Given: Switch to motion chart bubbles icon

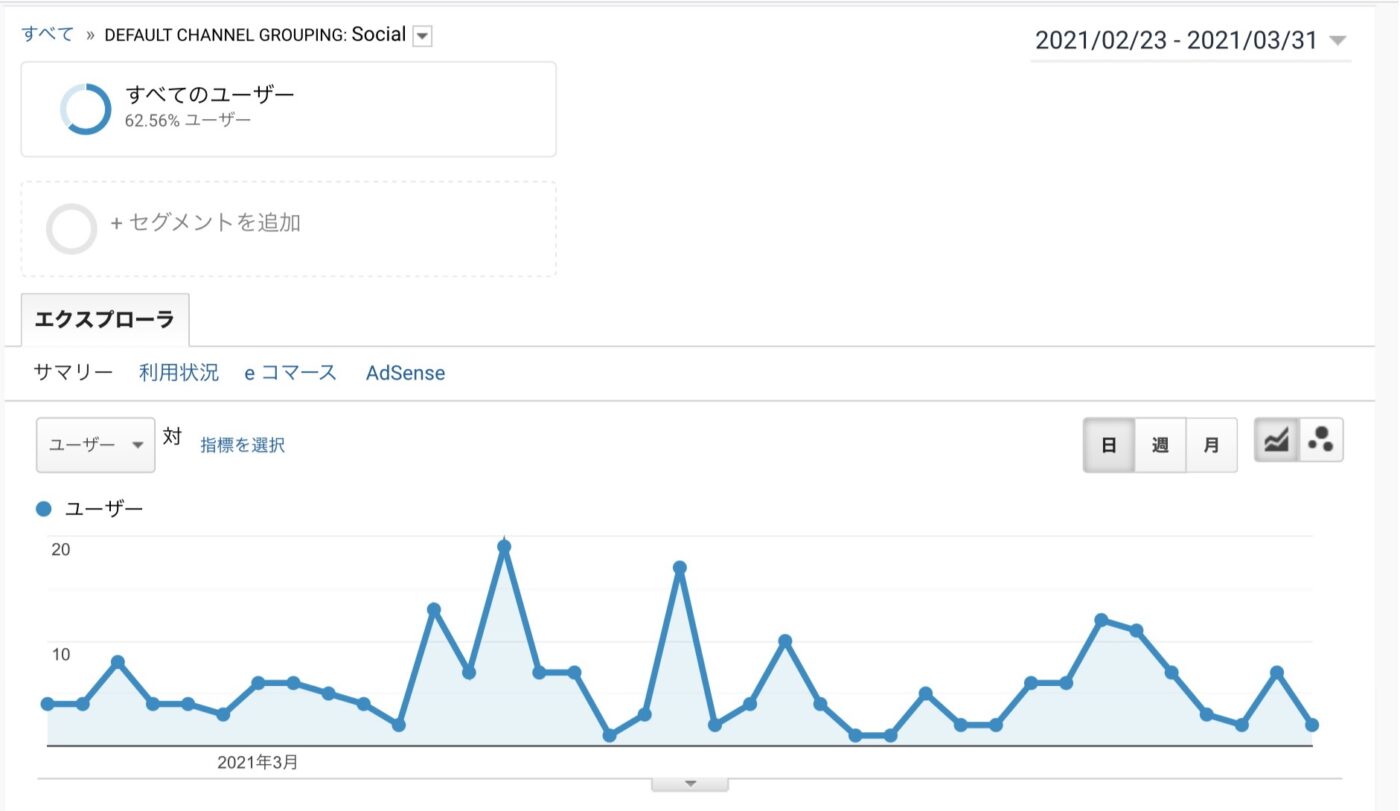Looking at the screenshot, I should (1321, 440).
